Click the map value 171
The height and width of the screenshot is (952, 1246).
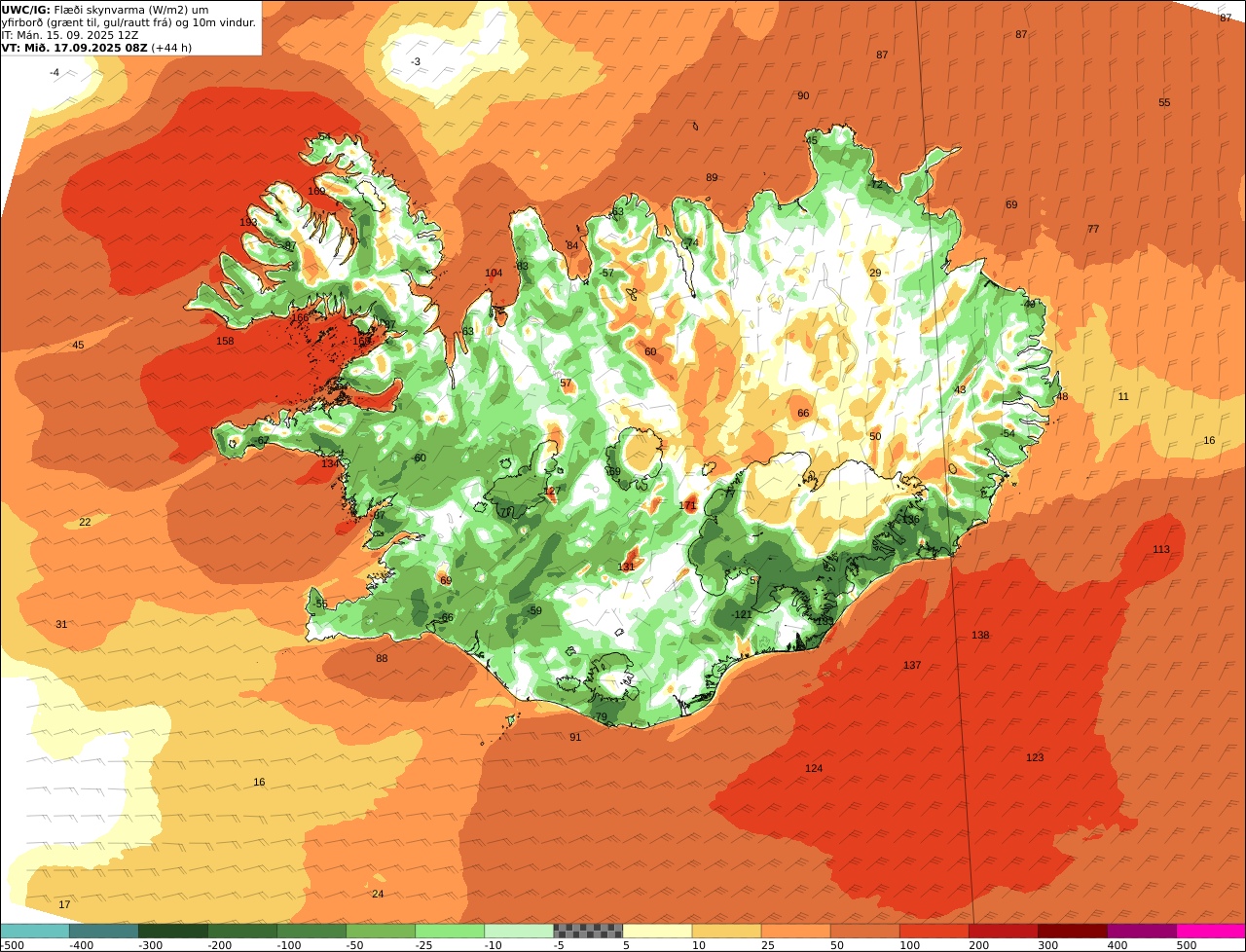[688, 505]
